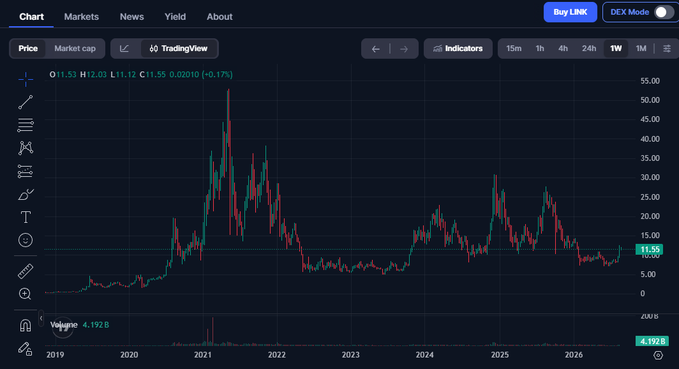Toggle magnet mode for drawings

26,325
